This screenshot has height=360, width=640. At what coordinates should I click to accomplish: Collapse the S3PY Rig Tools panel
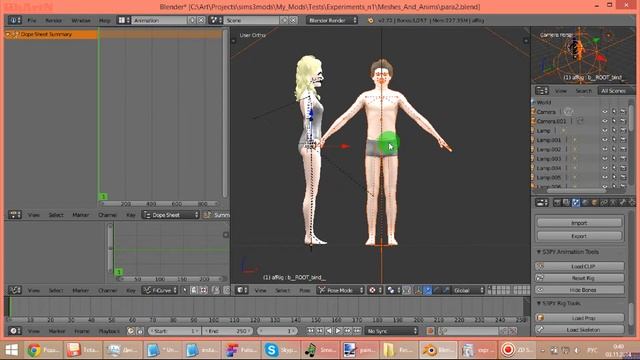pos(539,303)
